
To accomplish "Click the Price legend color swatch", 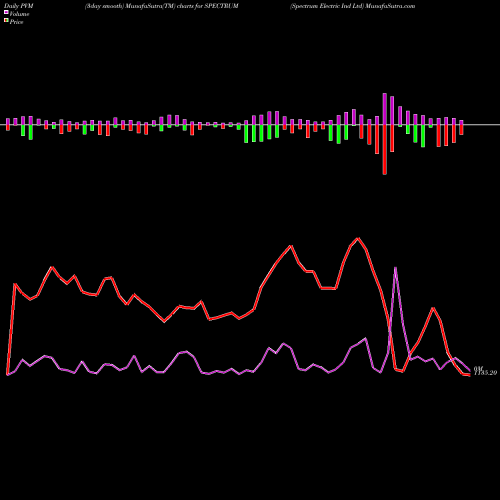I will coord(6,21).
